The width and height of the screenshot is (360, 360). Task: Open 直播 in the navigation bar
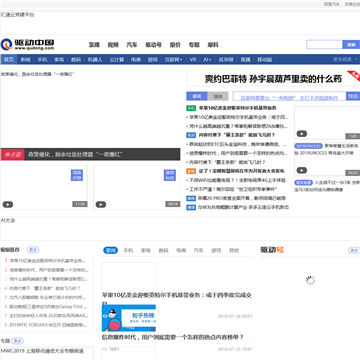click(x=245, y=60)
